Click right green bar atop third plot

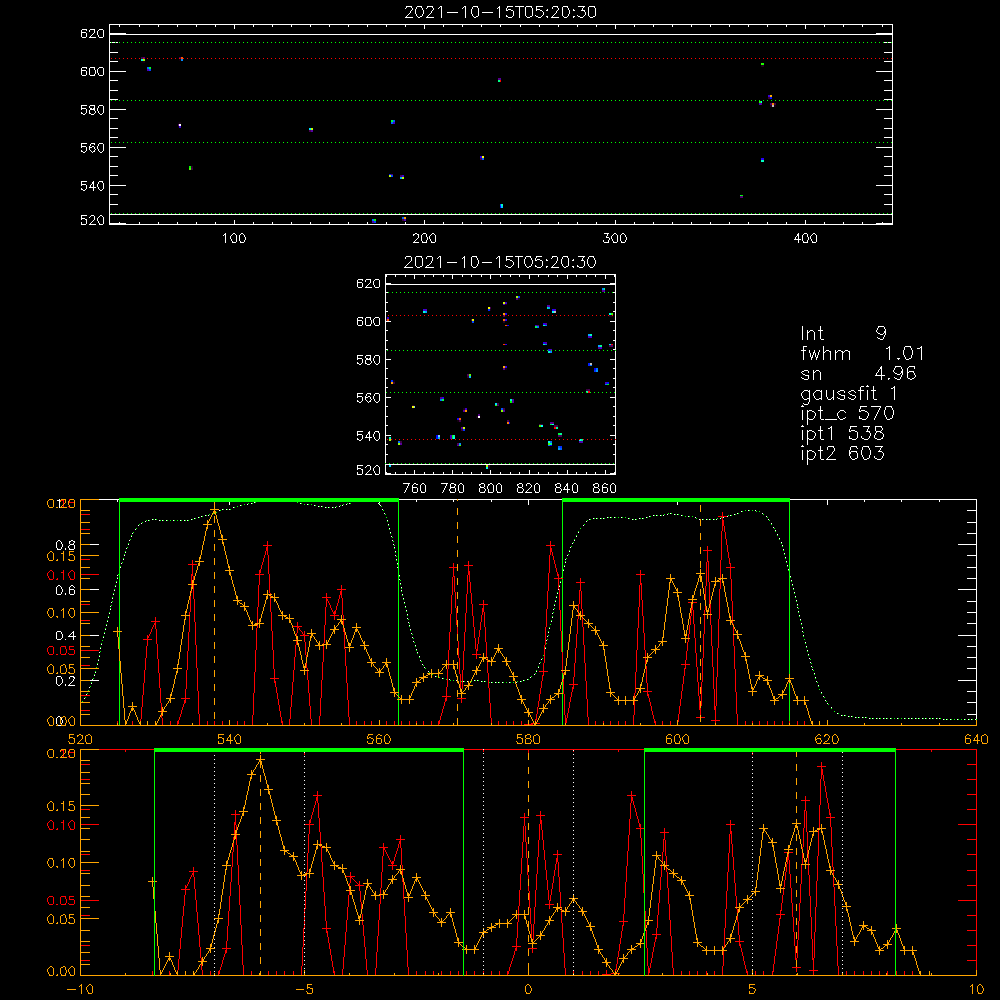[676, 500]
